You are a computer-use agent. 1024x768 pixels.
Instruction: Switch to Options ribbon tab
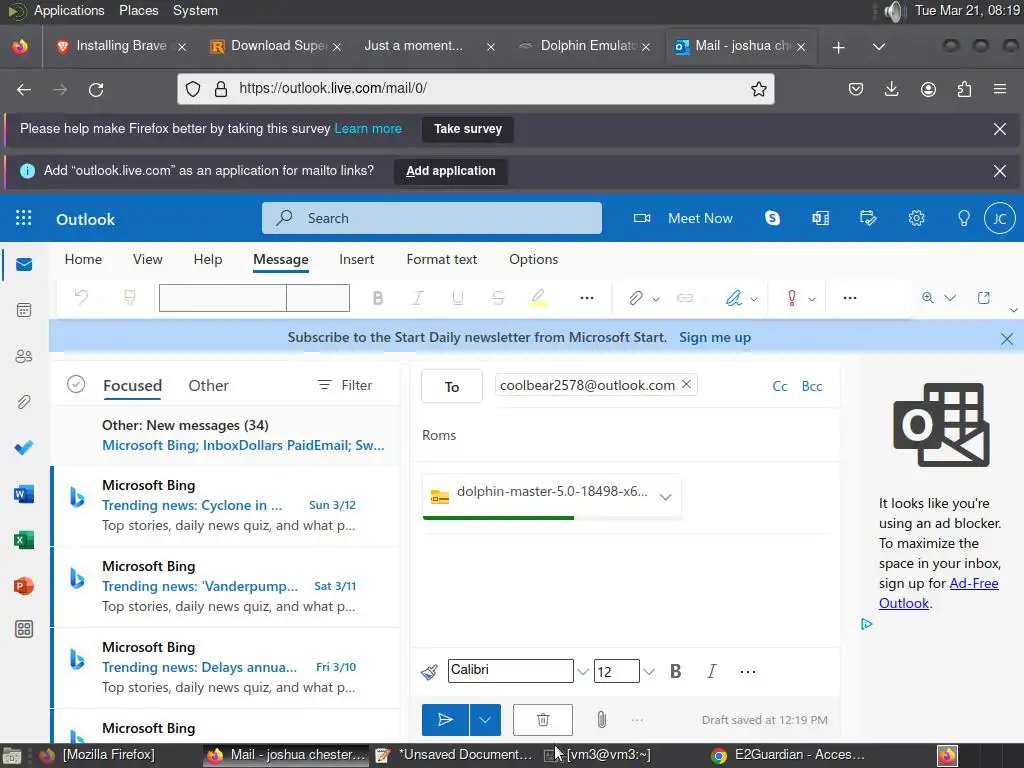(534, 259)
